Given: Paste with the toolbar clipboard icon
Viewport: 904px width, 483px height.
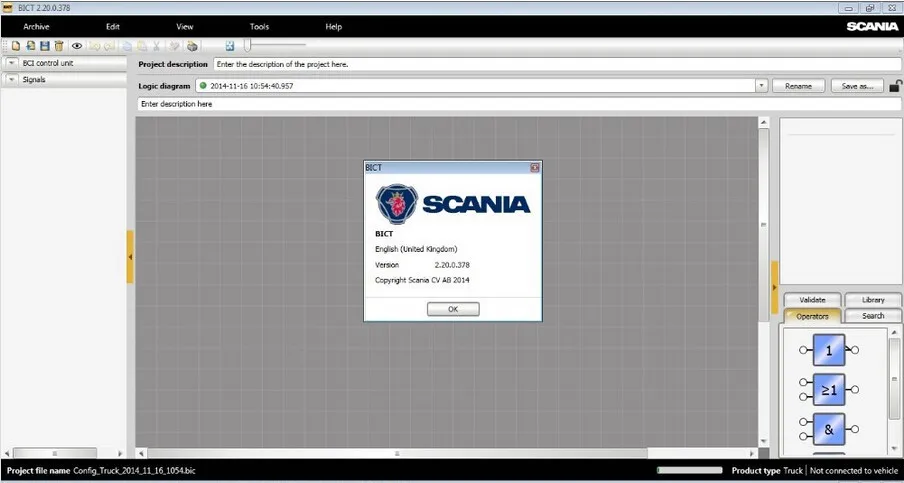Looking at the screenshot, I should (x=141, y=46).
